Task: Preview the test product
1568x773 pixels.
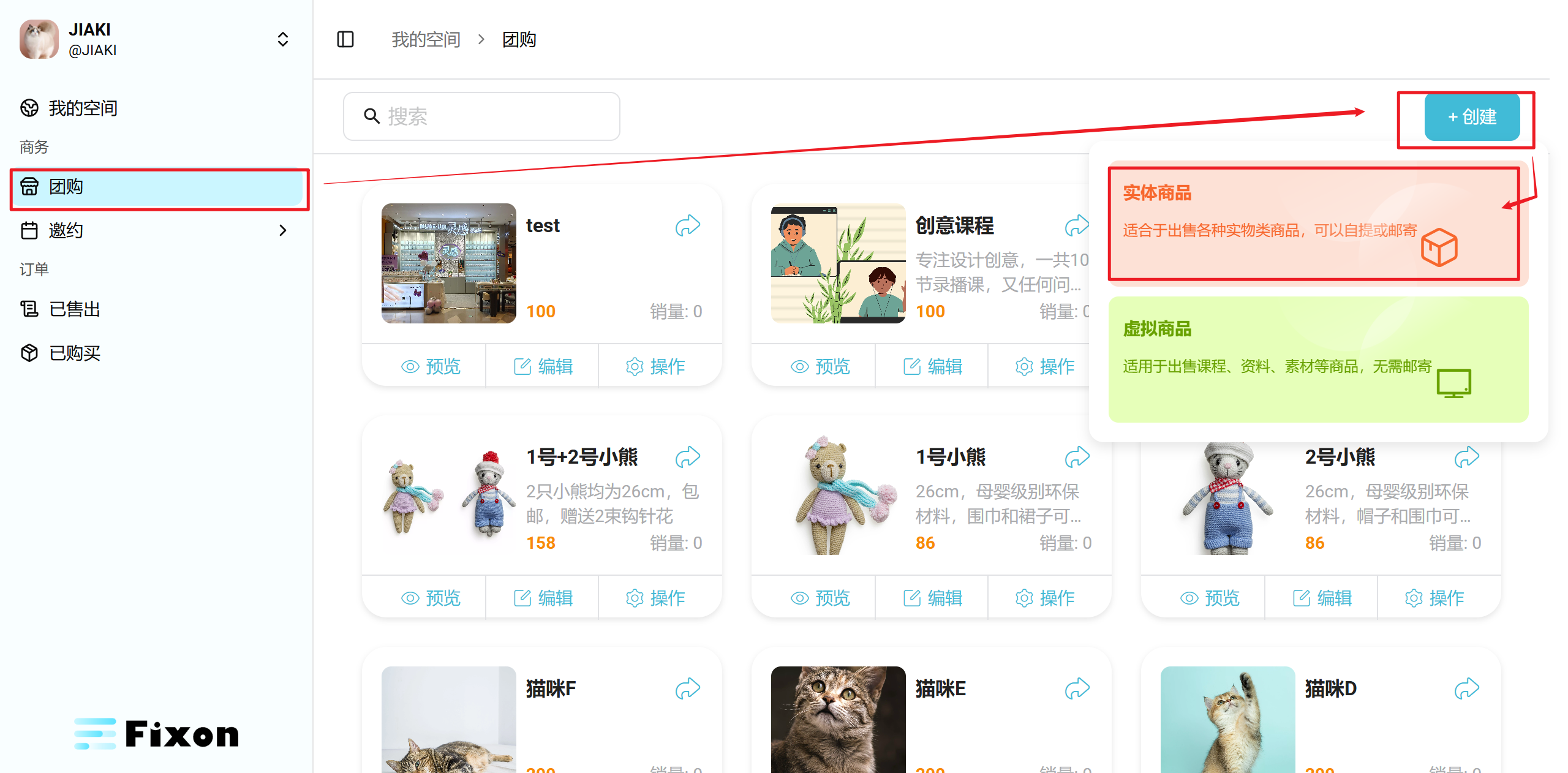Action: point(430,366)
